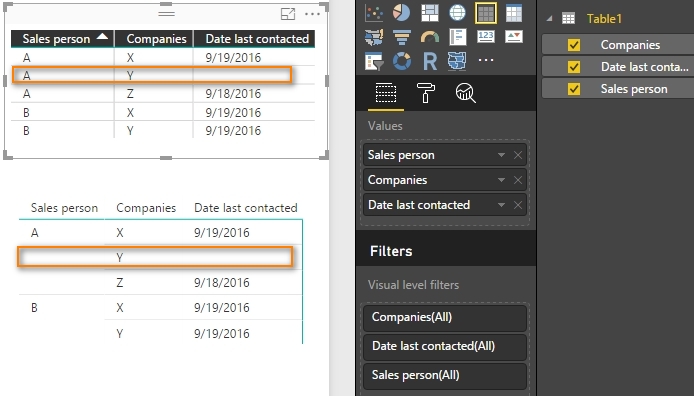Screen dimensions: 694x396
Task: Click the 9/18/2016 cell in upper table
Action: 233,94
